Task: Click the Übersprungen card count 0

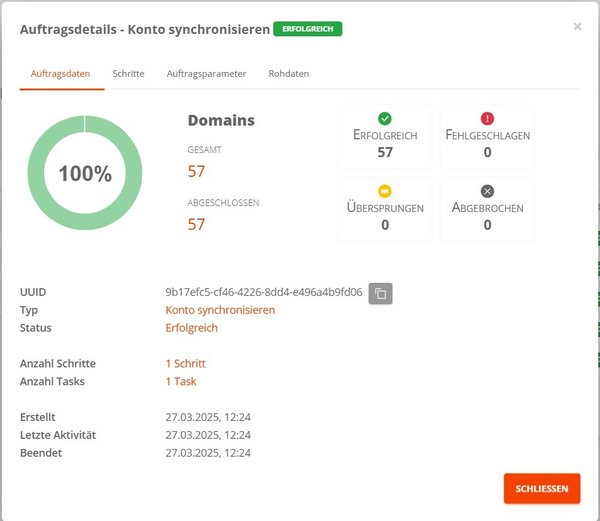Action: pyautogui.click(x=385, y=225)
